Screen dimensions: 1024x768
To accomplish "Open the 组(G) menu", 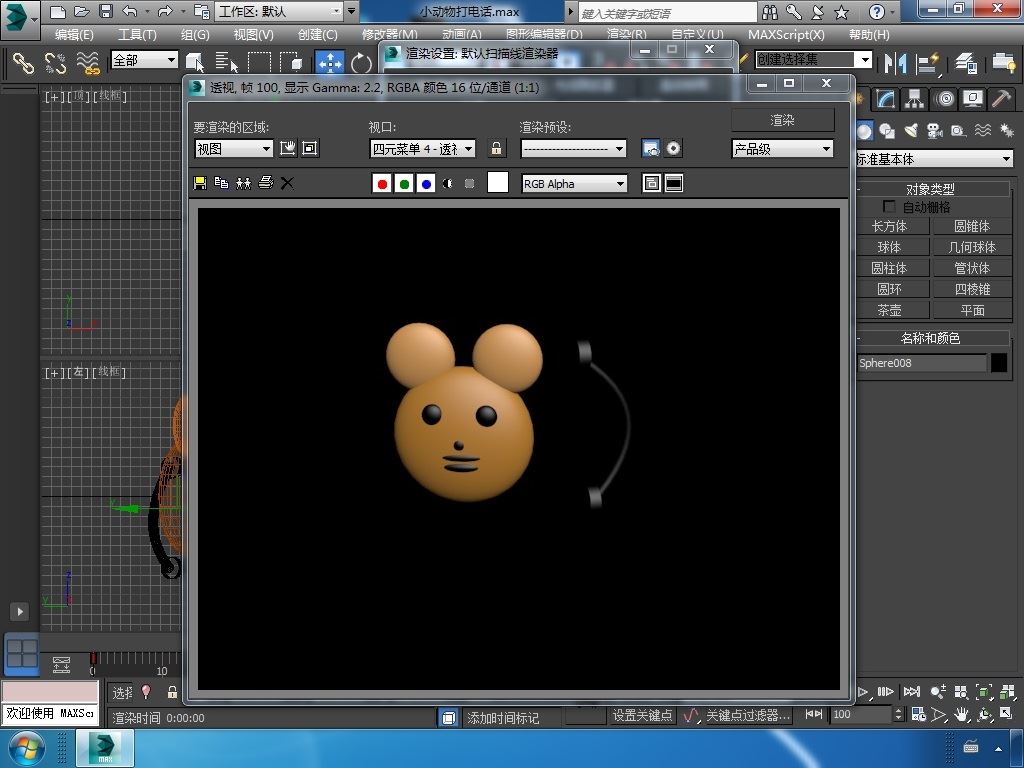I will [x=195, y=35].
